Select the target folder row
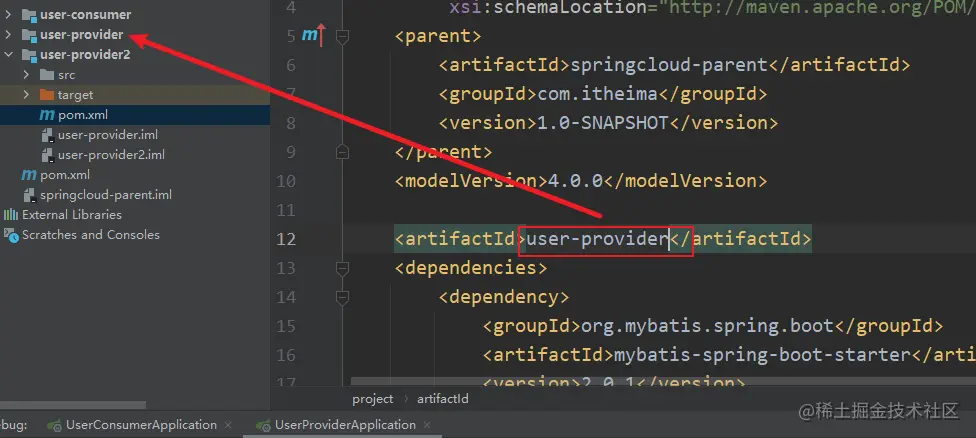Screen dimensions: 976x438 (135, 95)
